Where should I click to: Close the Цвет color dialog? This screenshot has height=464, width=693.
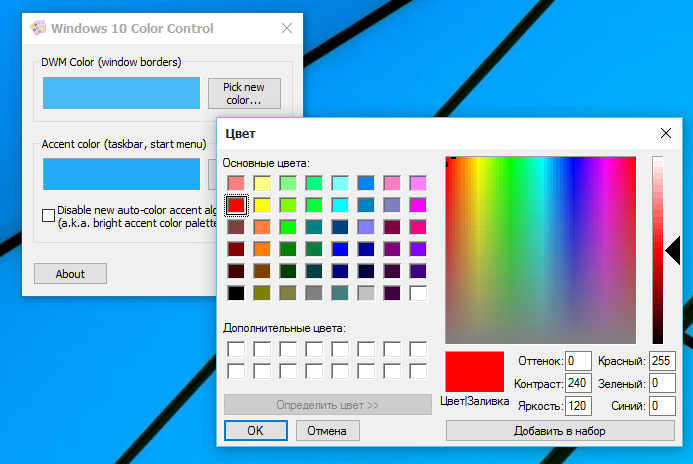click(666, 133)
